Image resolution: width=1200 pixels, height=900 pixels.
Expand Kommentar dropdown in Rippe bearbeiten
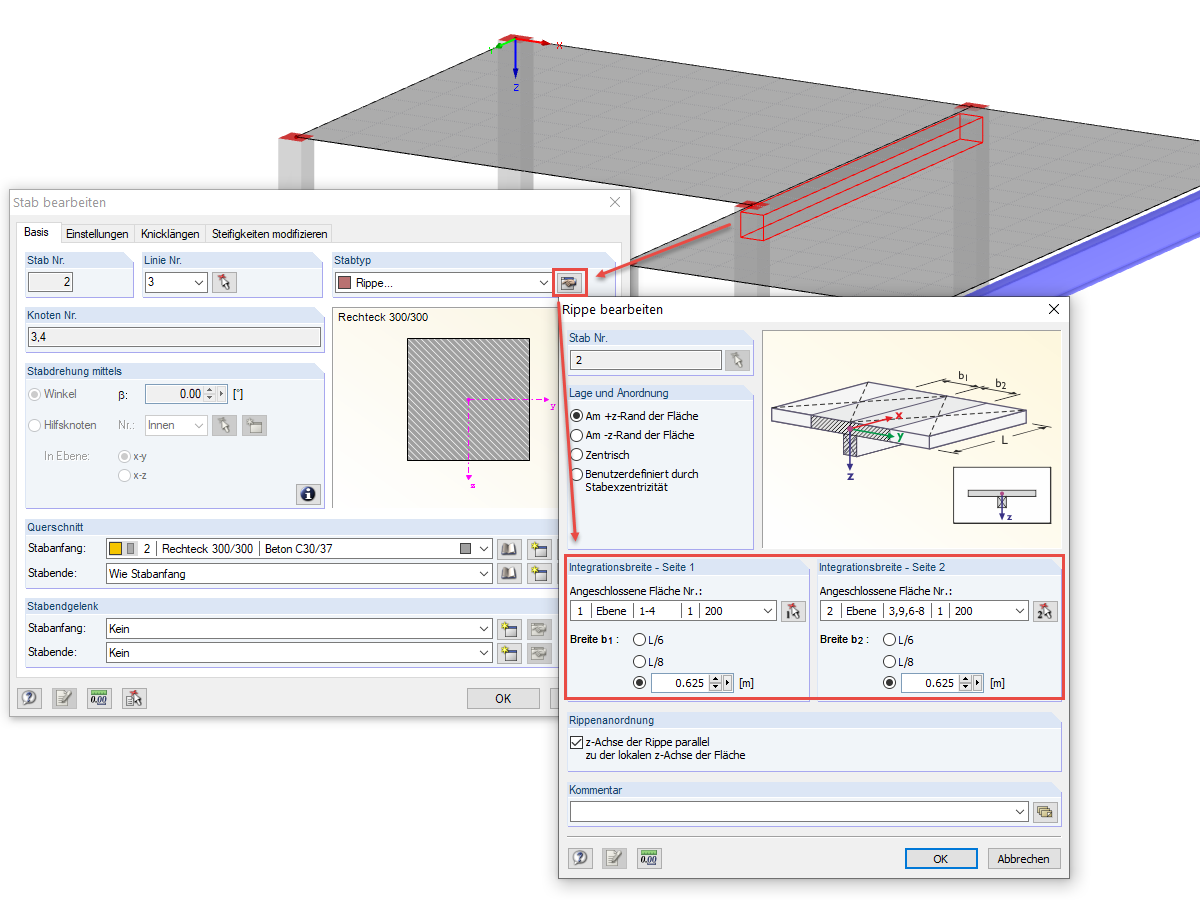1019,811
